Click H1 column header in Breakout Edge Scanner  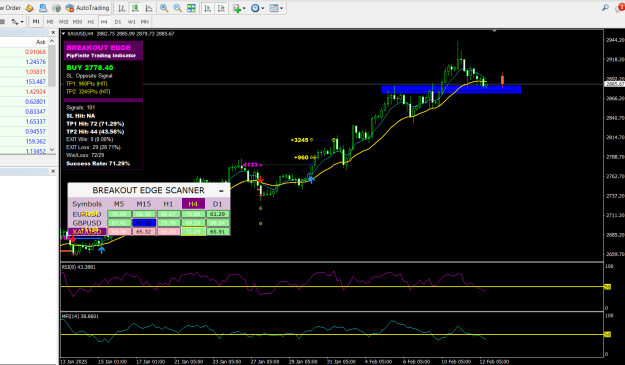tap(168, 204)
